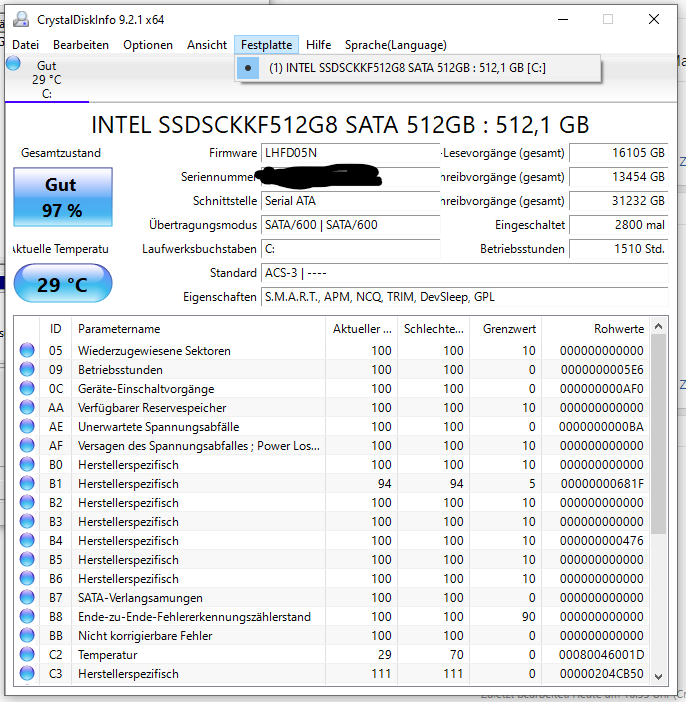Click the Übertragungsmodus SATA/600 field
This screenshot has height=702, width=686.
351,225
